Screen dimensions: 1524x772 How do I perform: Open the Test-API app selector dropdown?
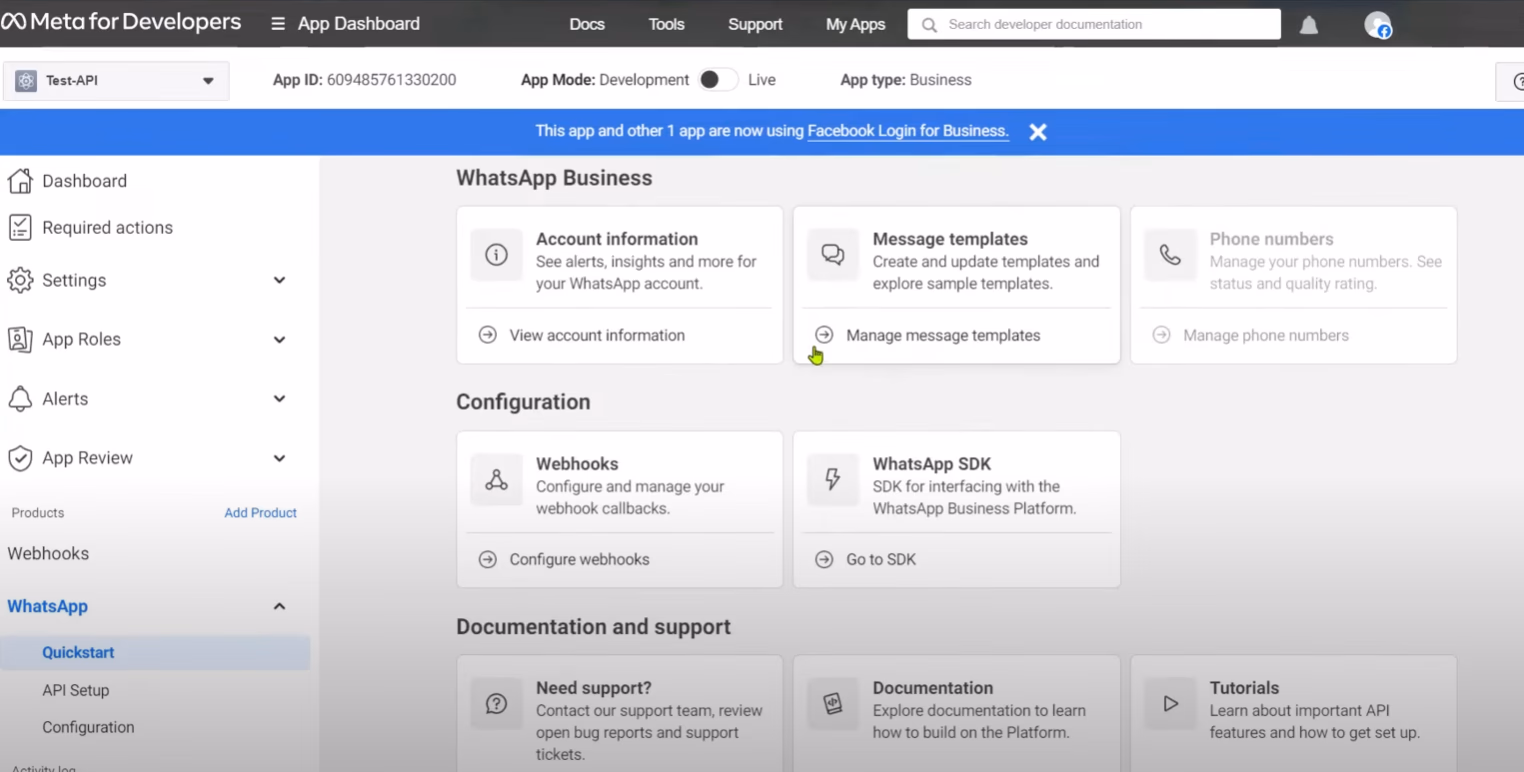point(116,81)
